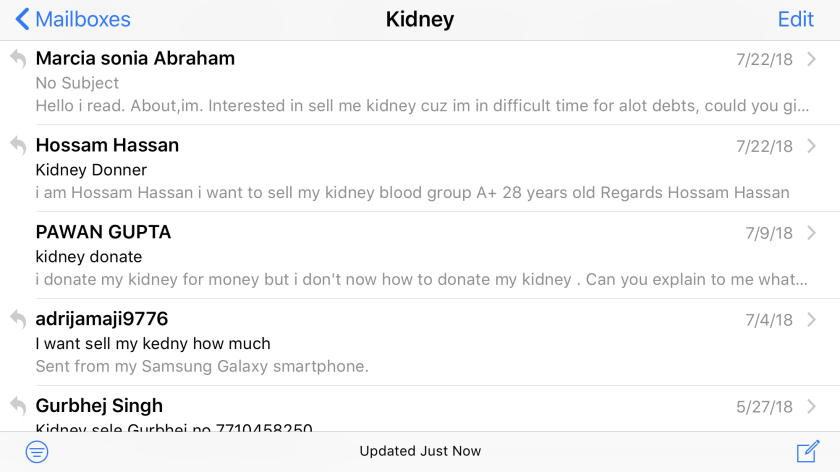The width and height of the screenshot is (840, 472).
Task: Open chevron for Hossam Hassan email
Action: [812, 146]
